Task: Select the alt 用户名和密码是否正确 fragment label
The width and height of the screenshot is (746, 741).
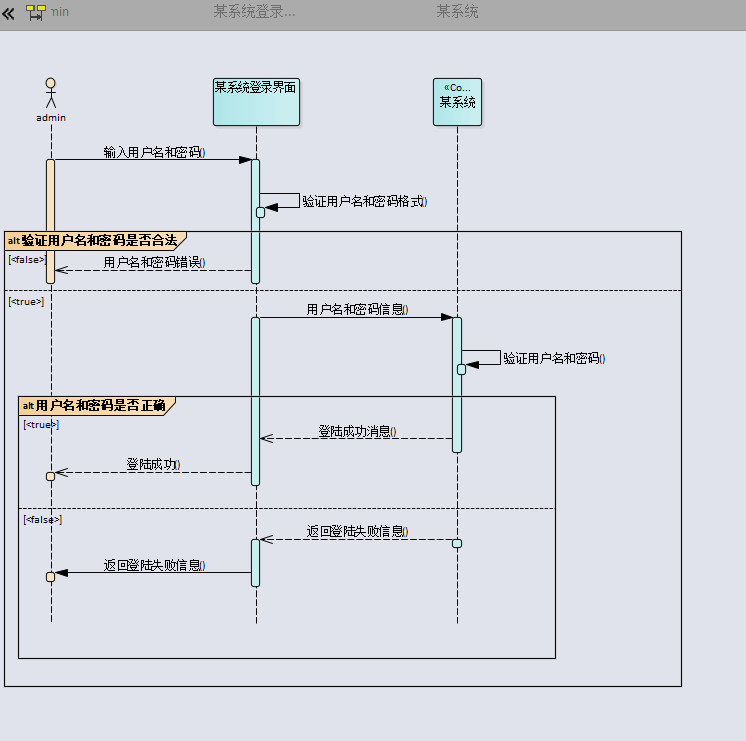Action: pyautogui.click(x=97, y=405)
